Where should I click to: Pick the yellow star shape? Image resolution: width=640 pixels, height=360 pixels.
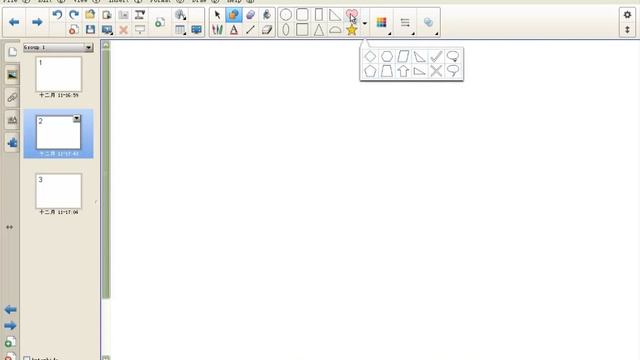(x=351, y=29)
